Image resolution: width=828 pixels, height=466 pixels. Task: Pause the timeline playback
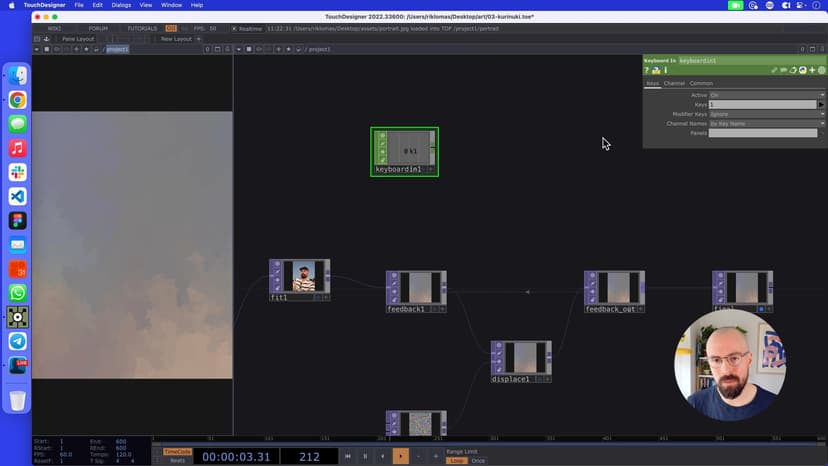point(365,456)
